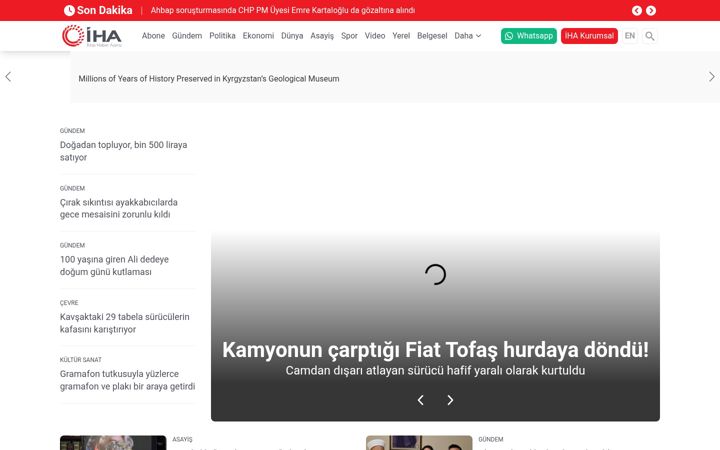
Task: Open the Belgesel section
Action: 432,36
